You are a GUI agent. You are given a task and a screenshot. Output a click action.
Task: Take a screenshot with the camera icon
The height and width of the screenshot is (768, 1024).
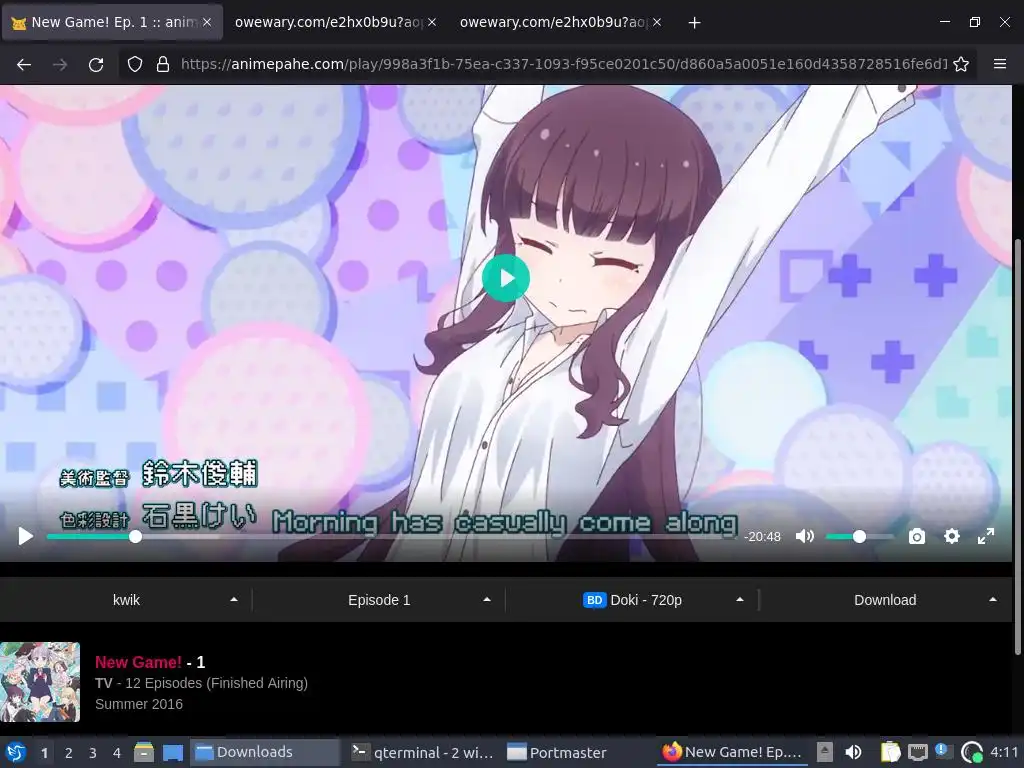click(917, 536)
